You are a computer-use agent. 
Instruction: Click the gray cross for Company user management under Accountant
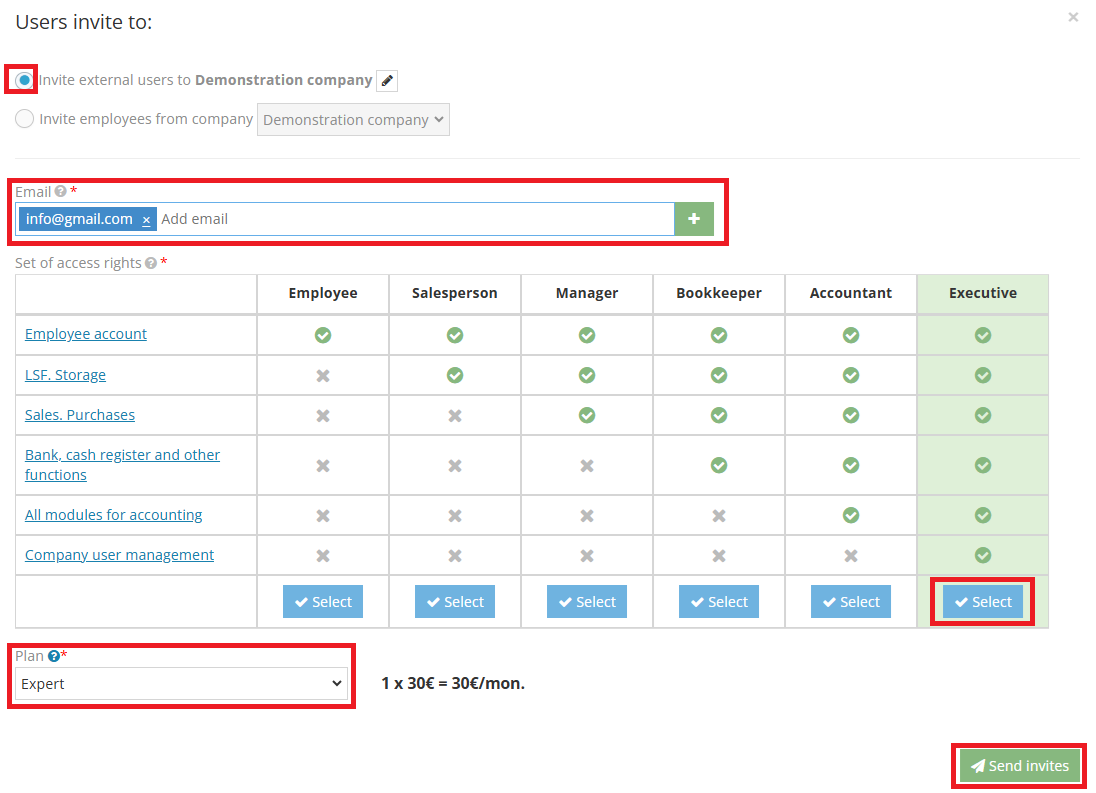[x=850, y=554]
